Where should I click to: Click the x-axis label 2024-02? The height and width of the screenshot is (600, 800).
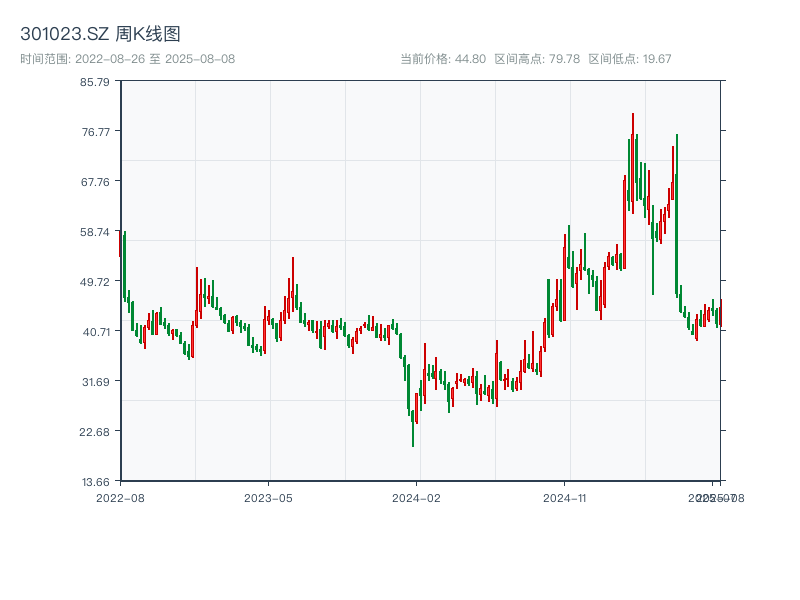click(416, 498)
